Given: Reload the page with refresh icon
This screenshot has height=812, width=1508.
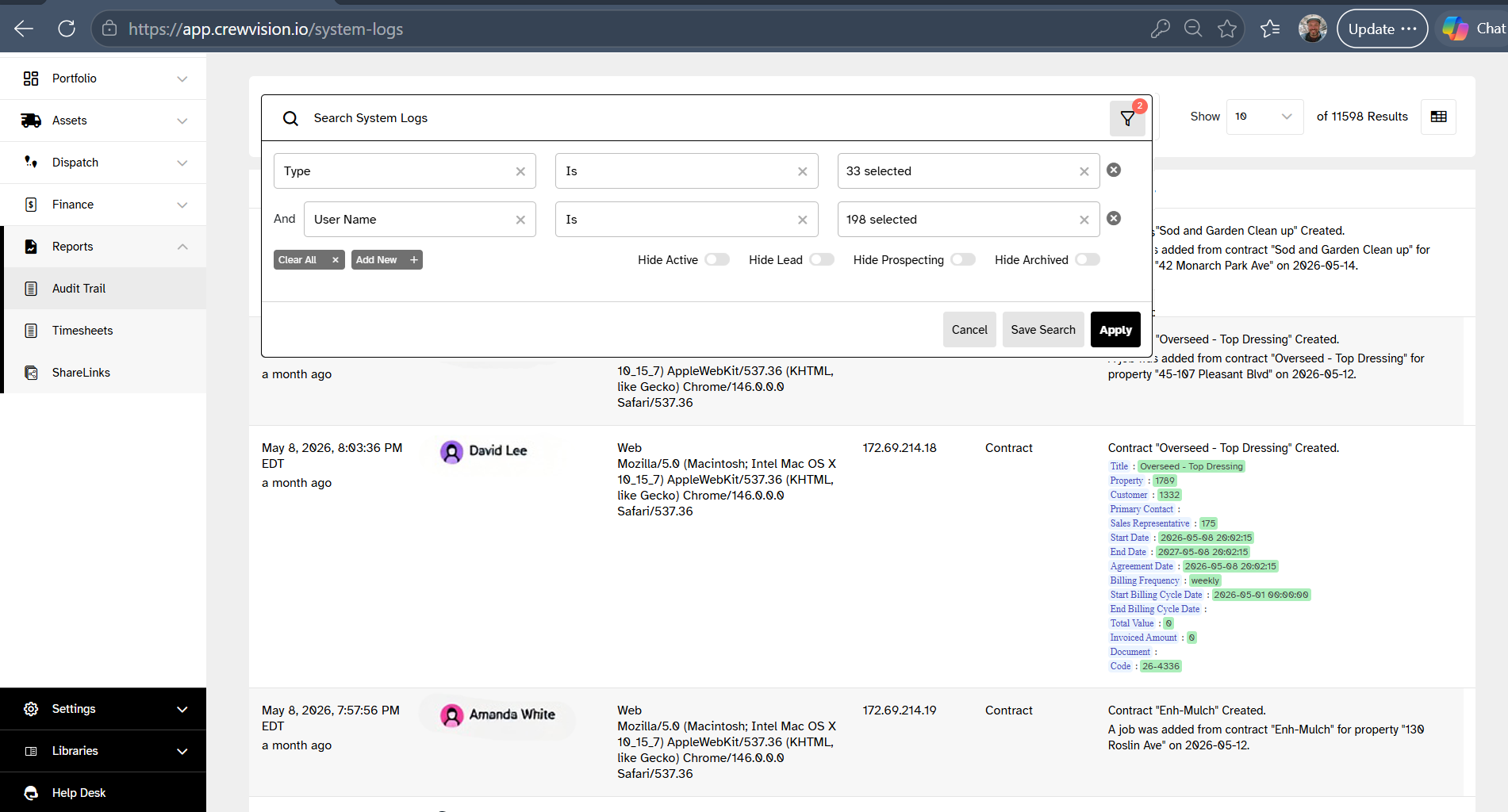Looking at the screenshot, I should point(67,29).
